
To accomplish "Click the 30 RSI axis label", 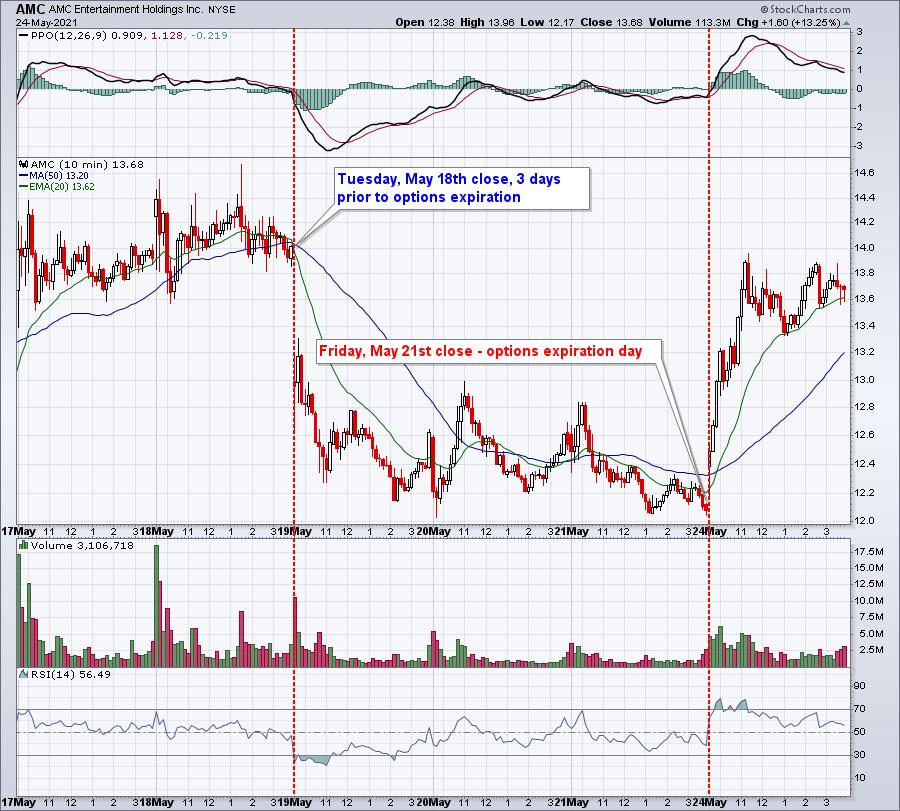I will [x=860, y=754].
